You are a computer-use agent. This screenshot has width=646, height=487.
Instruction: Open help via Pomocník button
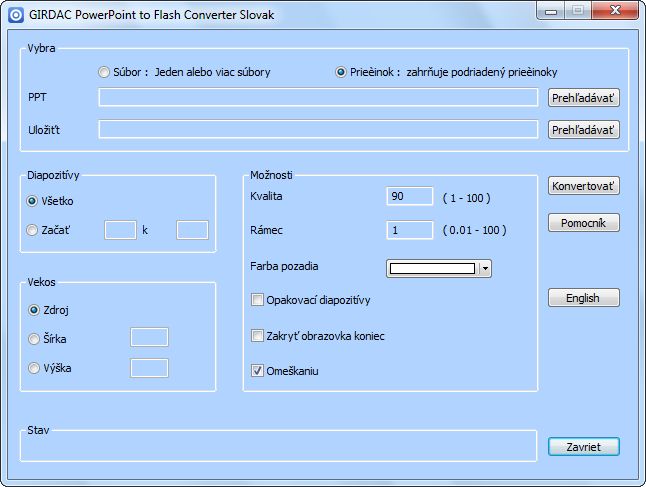coord(583,223)
